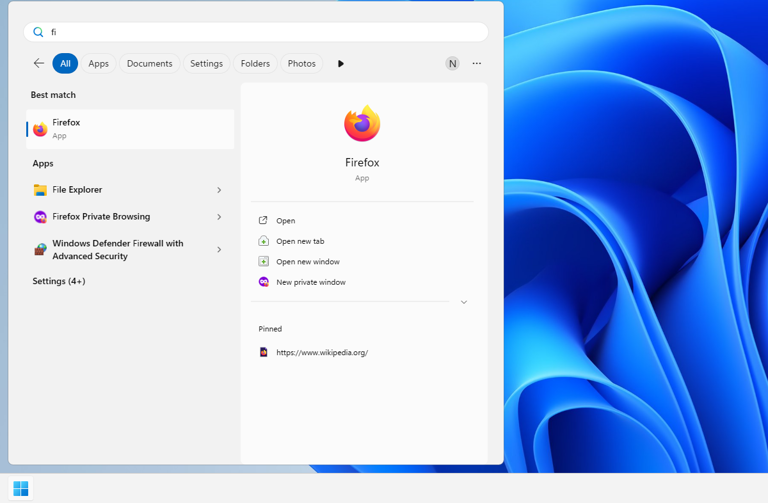Expand the Firefox actions list chevron
The image size is (768, 503).
tap(464, 302)
